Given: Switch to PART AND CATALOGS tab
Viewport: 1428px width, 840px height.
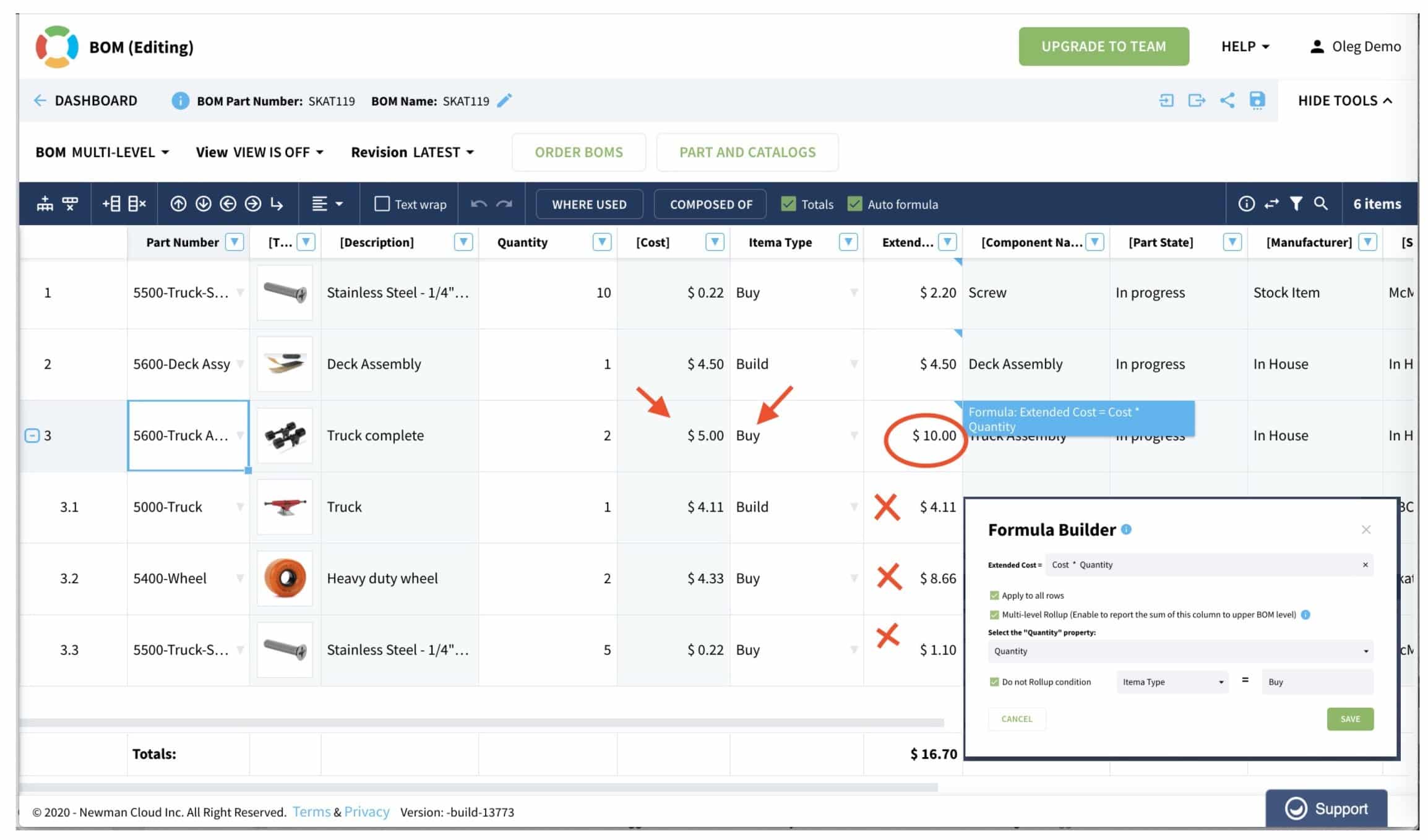Looking at the screenshot, I should pyautogui.click(x=747, y=152).
